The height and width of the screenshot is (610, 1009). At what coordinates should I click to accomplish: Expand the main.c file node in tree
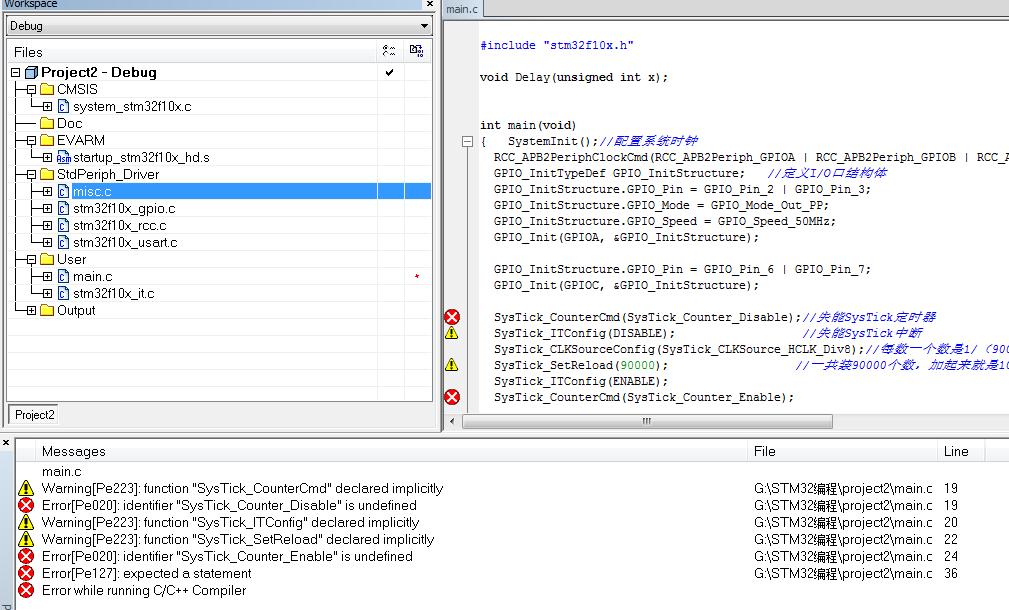pos(48,277)
